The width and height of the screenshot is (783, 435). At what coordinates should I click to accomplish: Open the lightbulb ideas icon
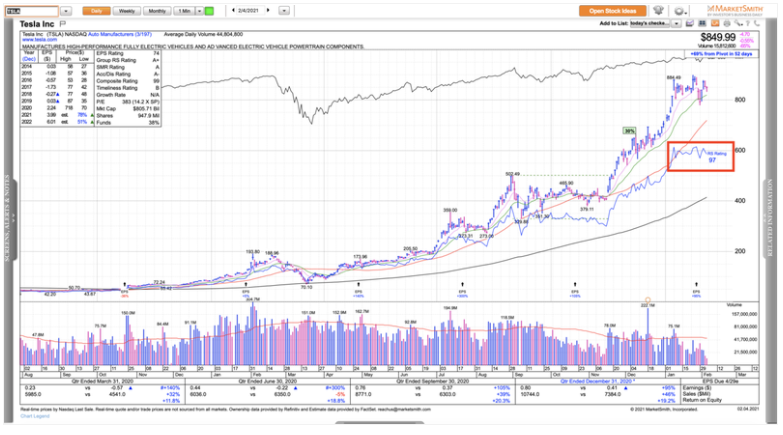(659, 10)
